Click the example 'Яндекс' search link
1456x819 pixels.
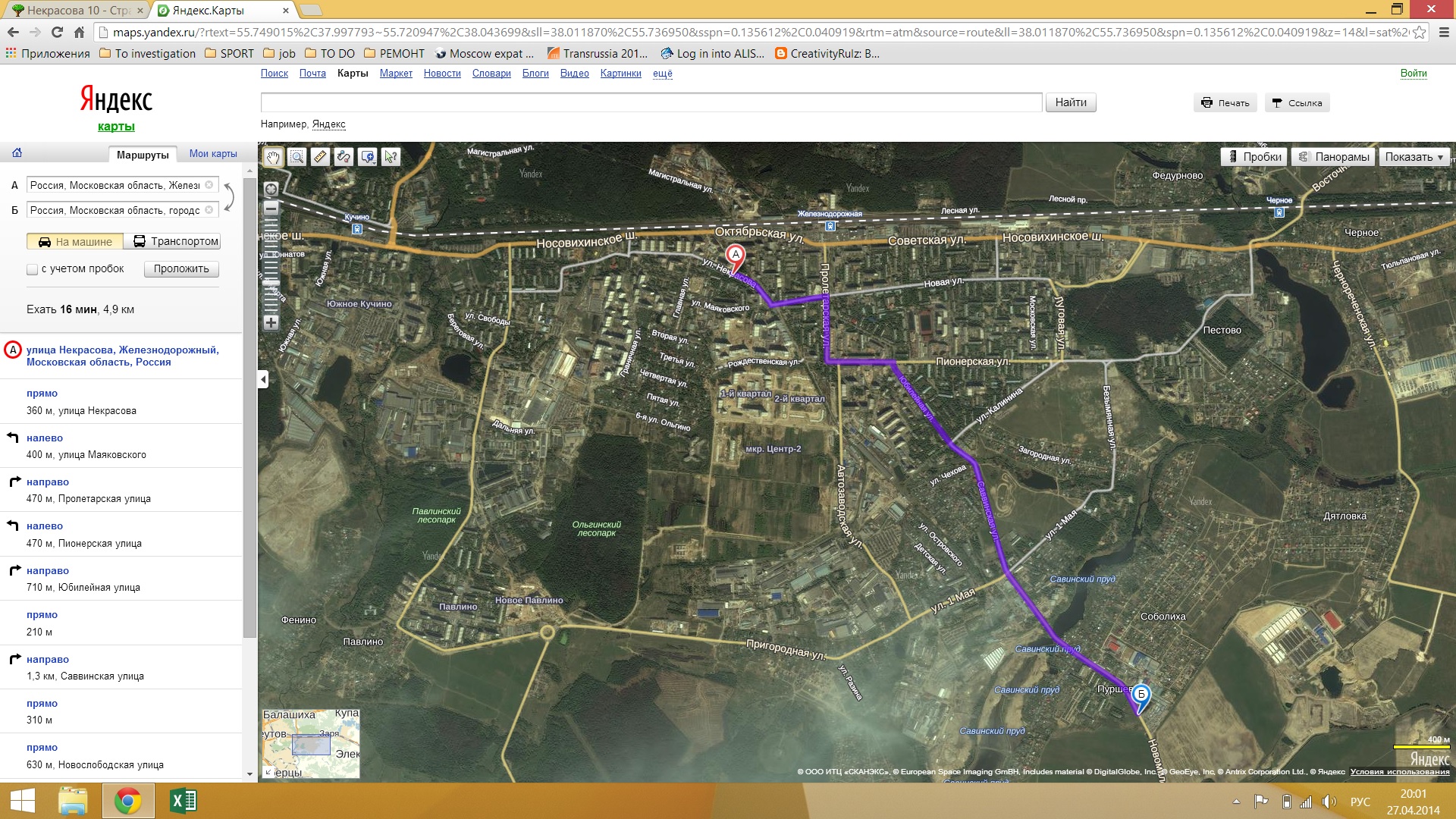328,124
